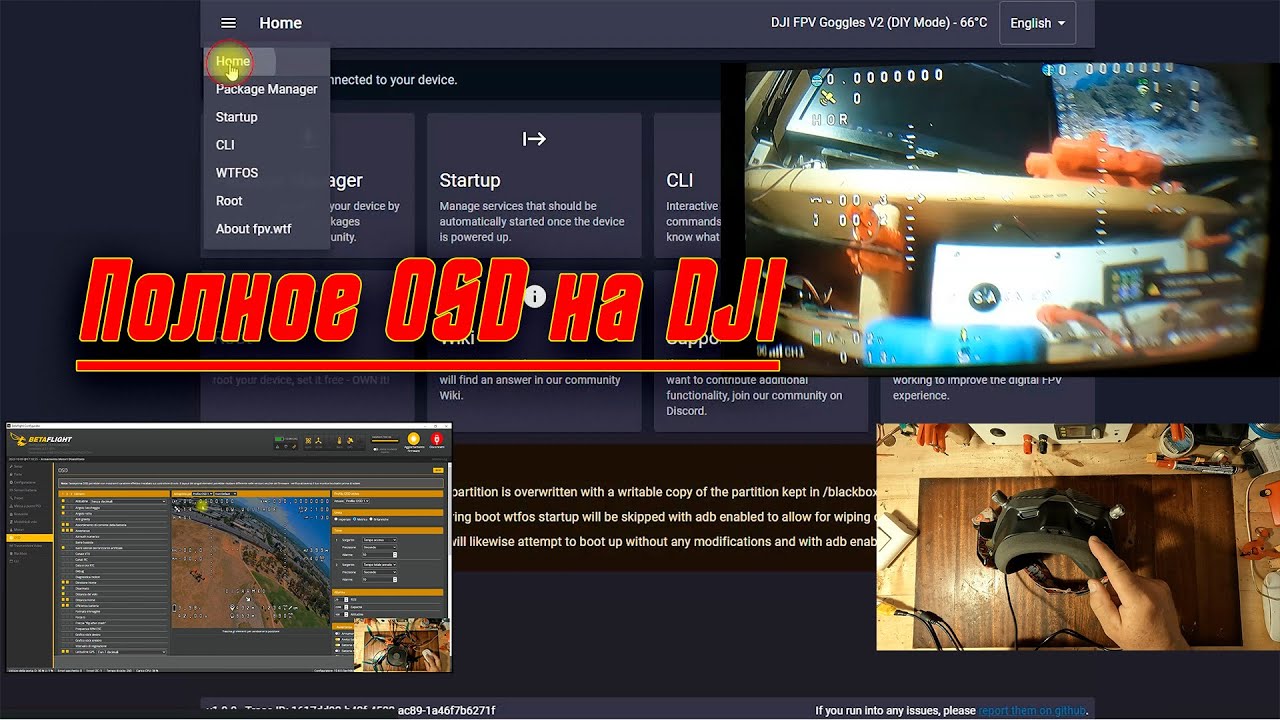The width and height of the screenshot is (1280, 720).
Task: Select Home in the navigation menu
Action: pyautogui.click(x=233, y=61)
